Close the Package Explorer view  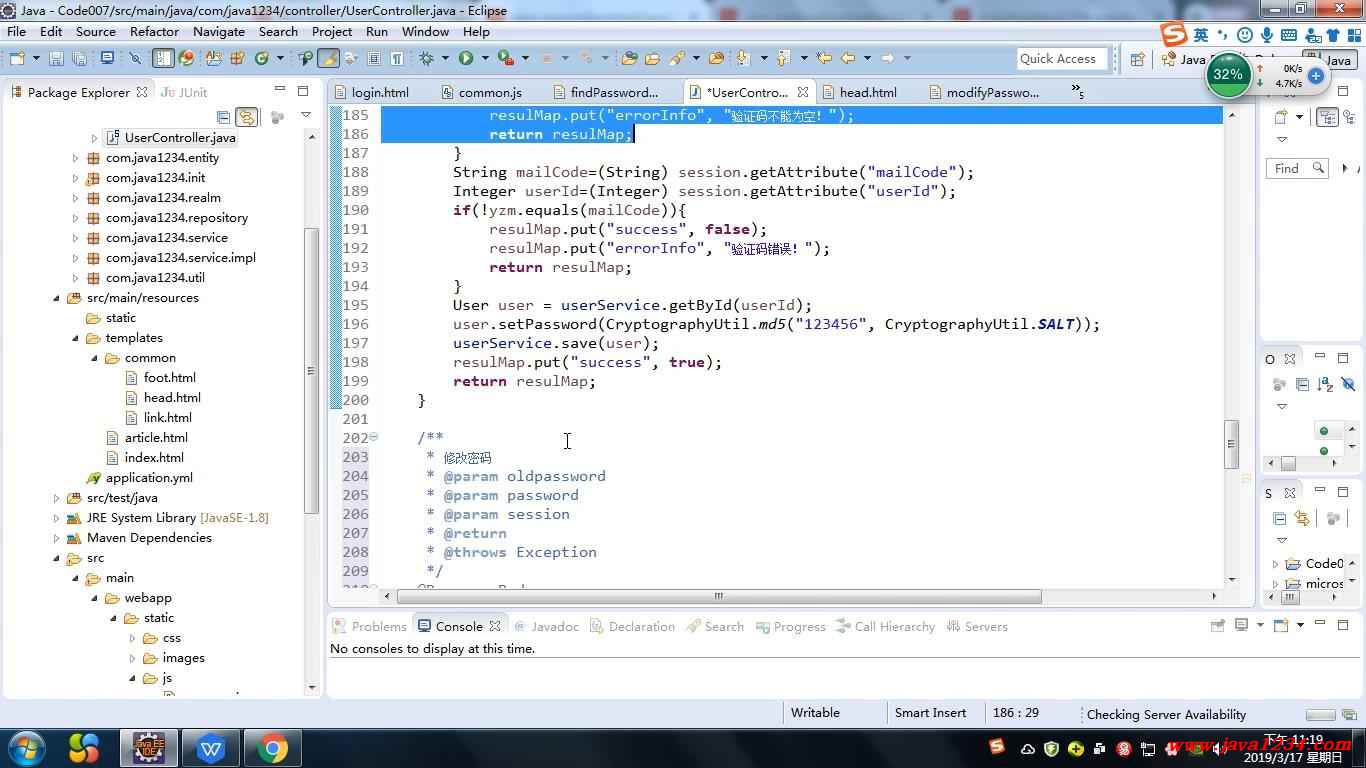click(x=141, y=92)
